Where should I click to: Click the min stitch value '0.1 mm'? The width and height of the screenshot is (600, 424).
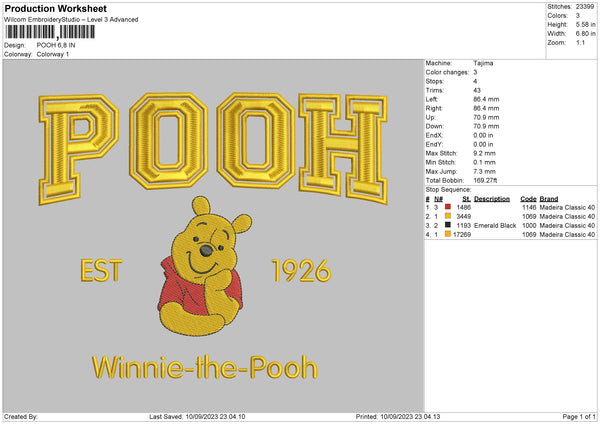pos(484,162)
